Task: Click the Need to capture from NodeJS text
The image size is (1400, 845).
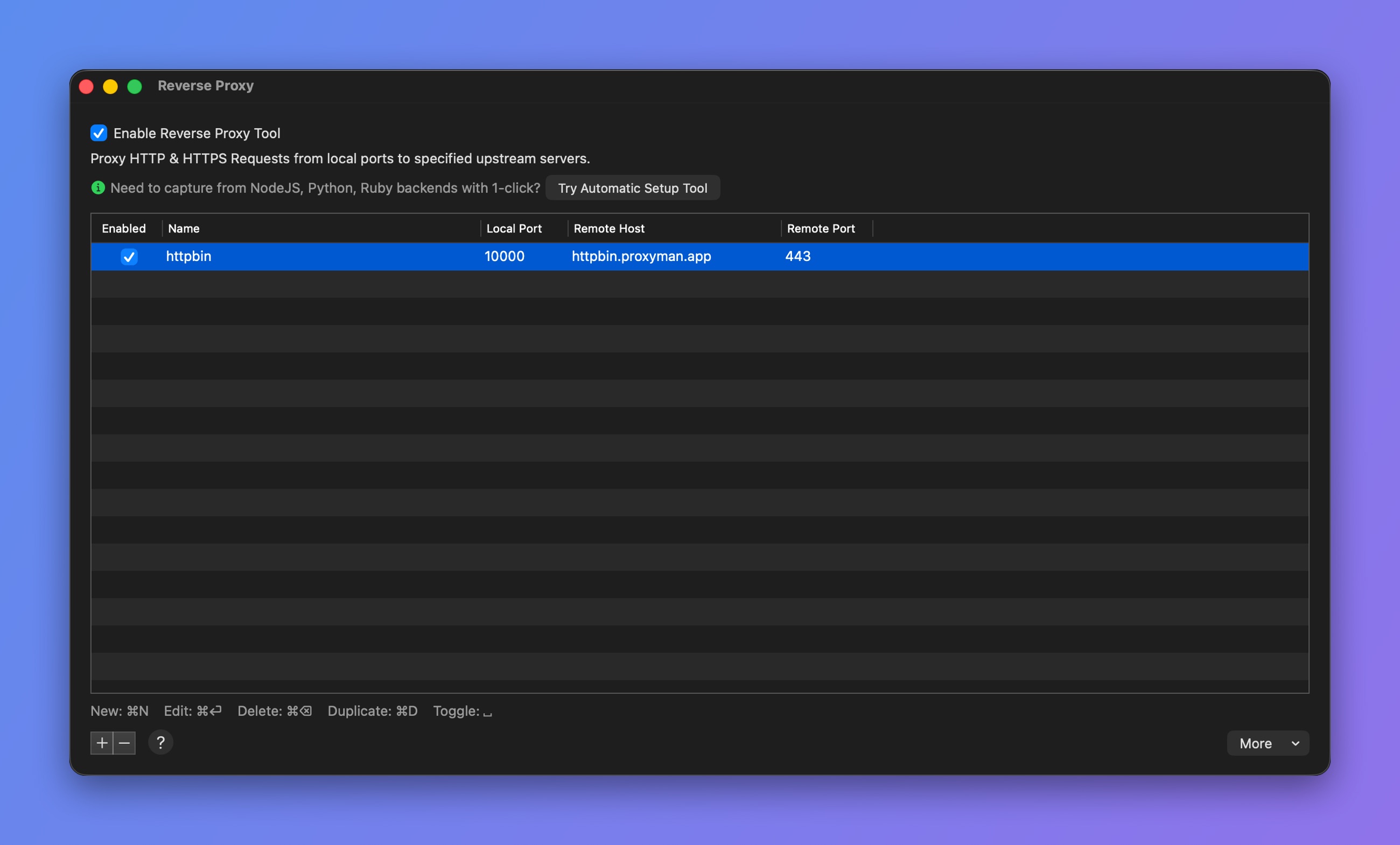Action: coord(325,188)
